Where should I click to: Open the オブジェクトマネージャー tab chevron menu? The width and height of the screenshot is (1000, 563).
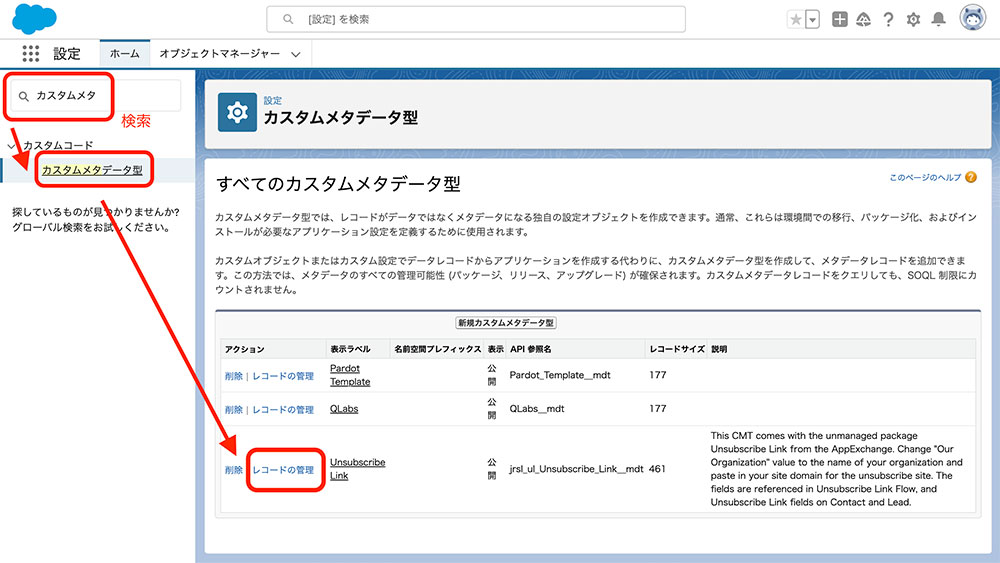tap(296, 55)
